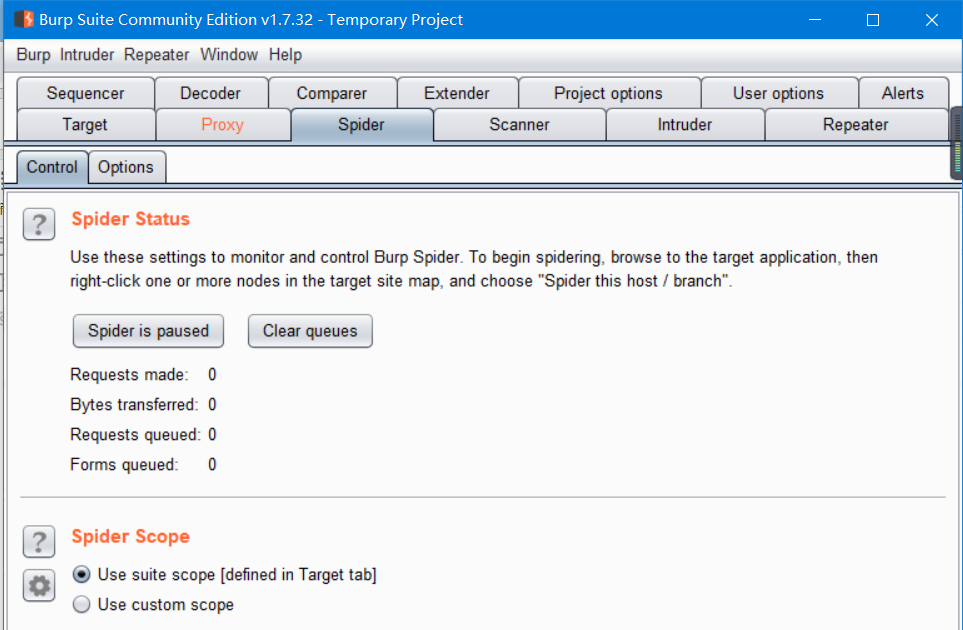Switch to the Intruder tool tab
963x630 pixels.
point(685,125)
